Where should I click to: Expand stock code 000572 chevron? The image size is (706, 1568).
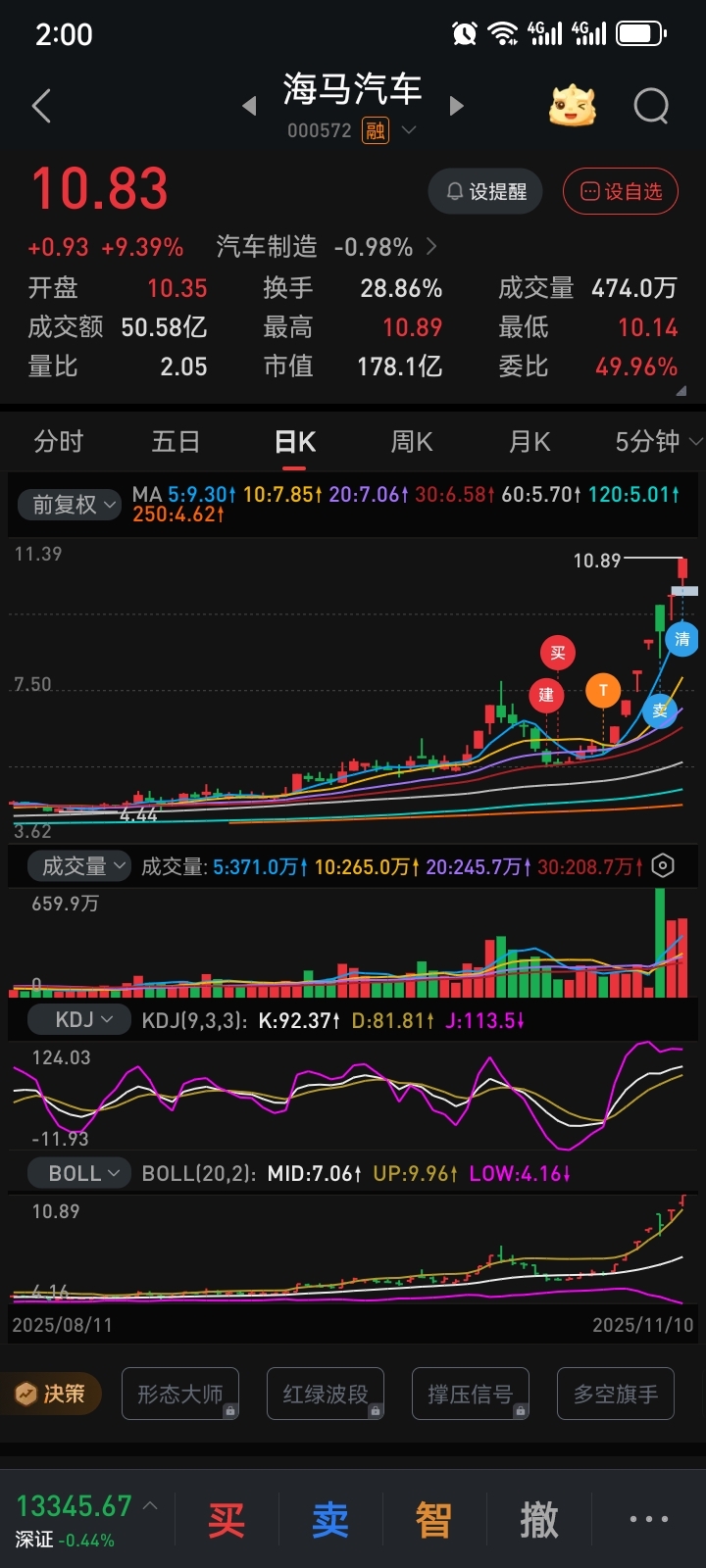[409, 129]
